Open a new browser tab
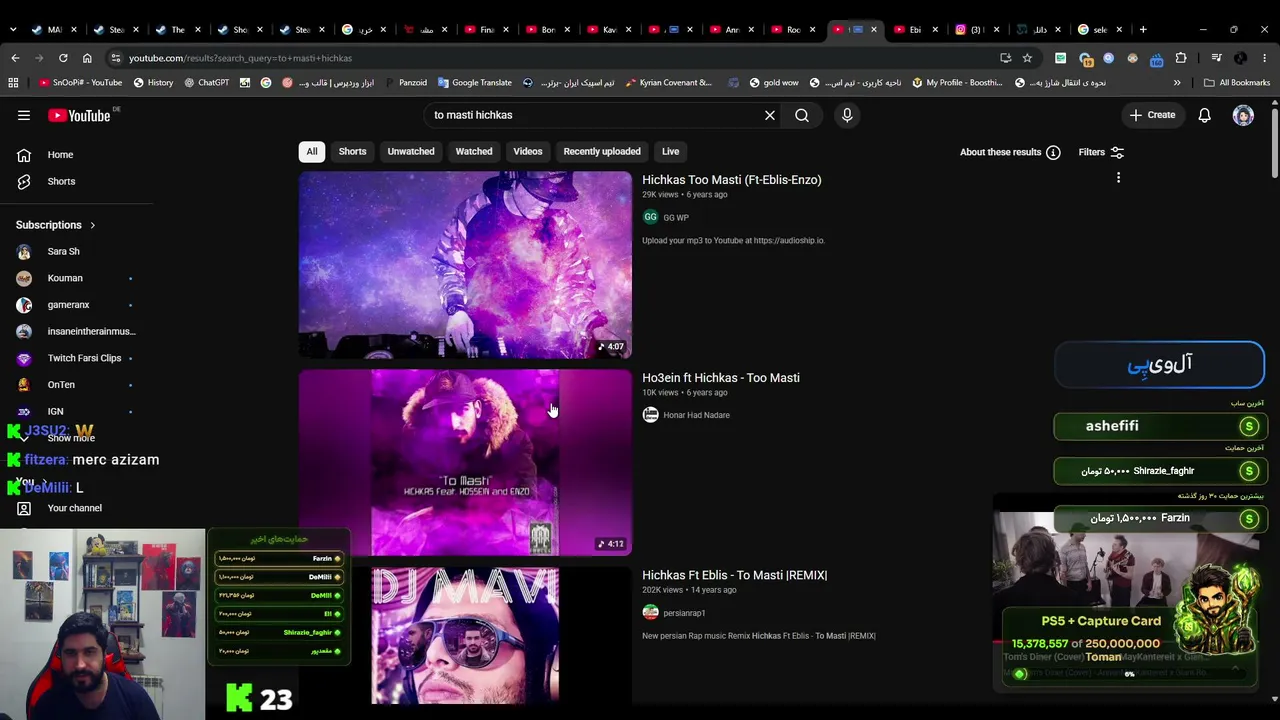1280x720 pixels. coord(1143,29)
